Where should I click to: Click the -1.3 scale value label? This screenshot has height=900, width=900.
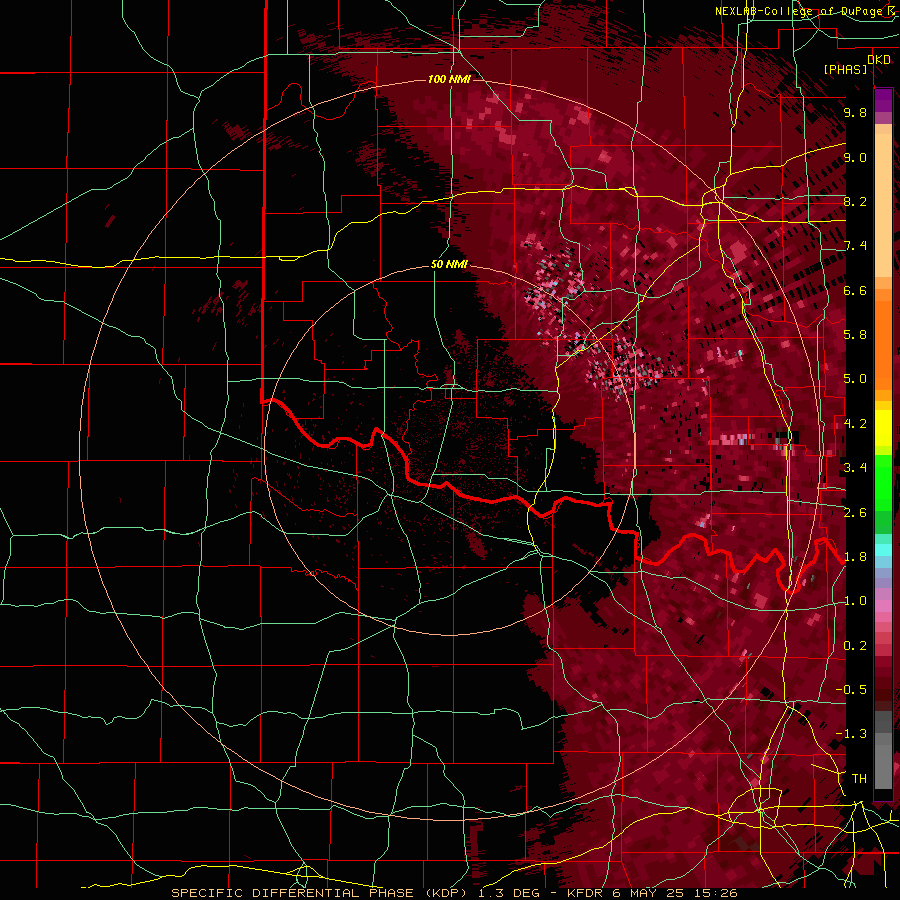click(852, 734)
